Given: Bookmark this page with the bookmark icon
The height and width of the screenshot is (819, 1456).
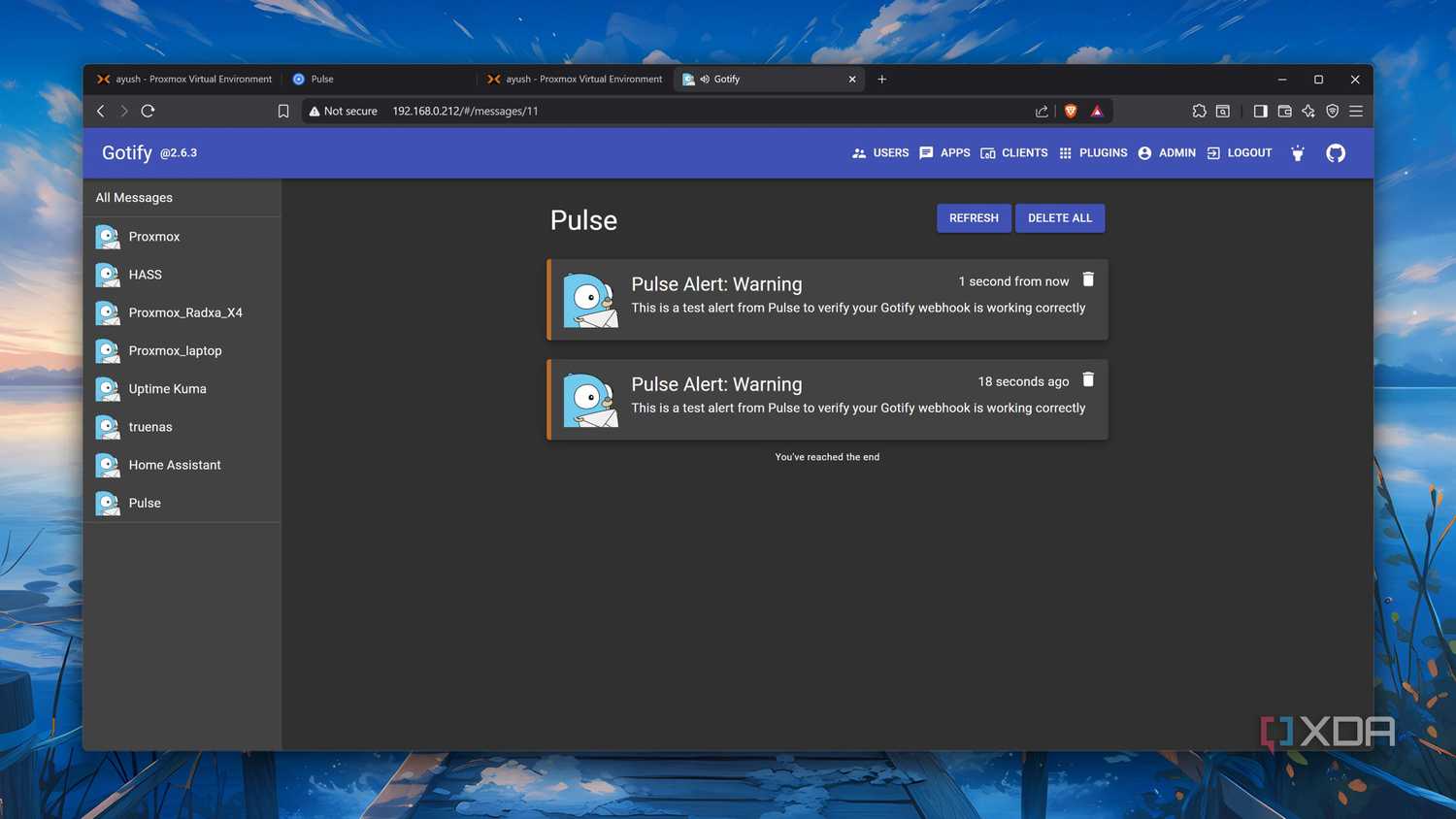Looking at the screenshot, I should pos(283,112).
